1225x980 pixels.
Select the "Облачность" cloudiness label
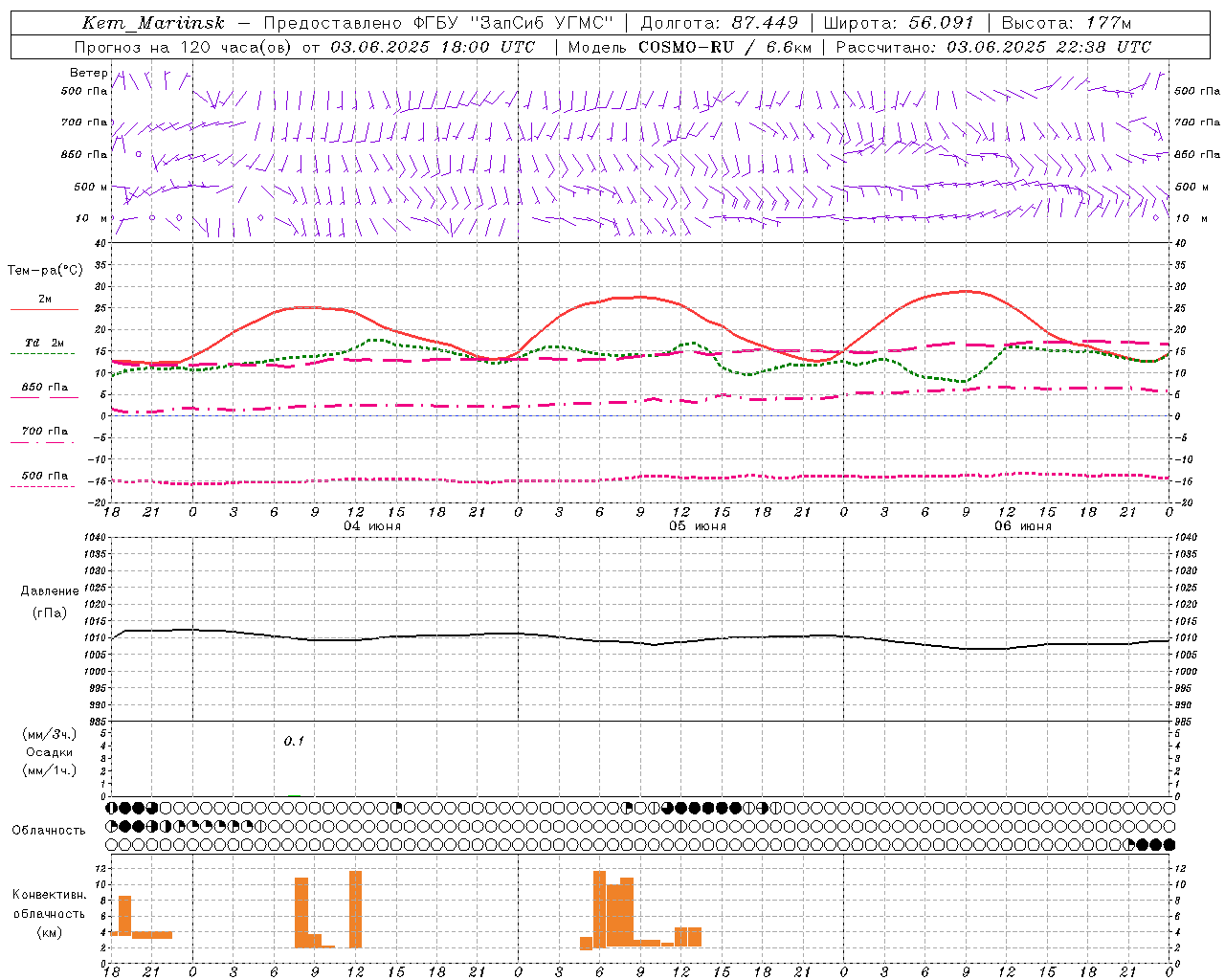point(49,830)
